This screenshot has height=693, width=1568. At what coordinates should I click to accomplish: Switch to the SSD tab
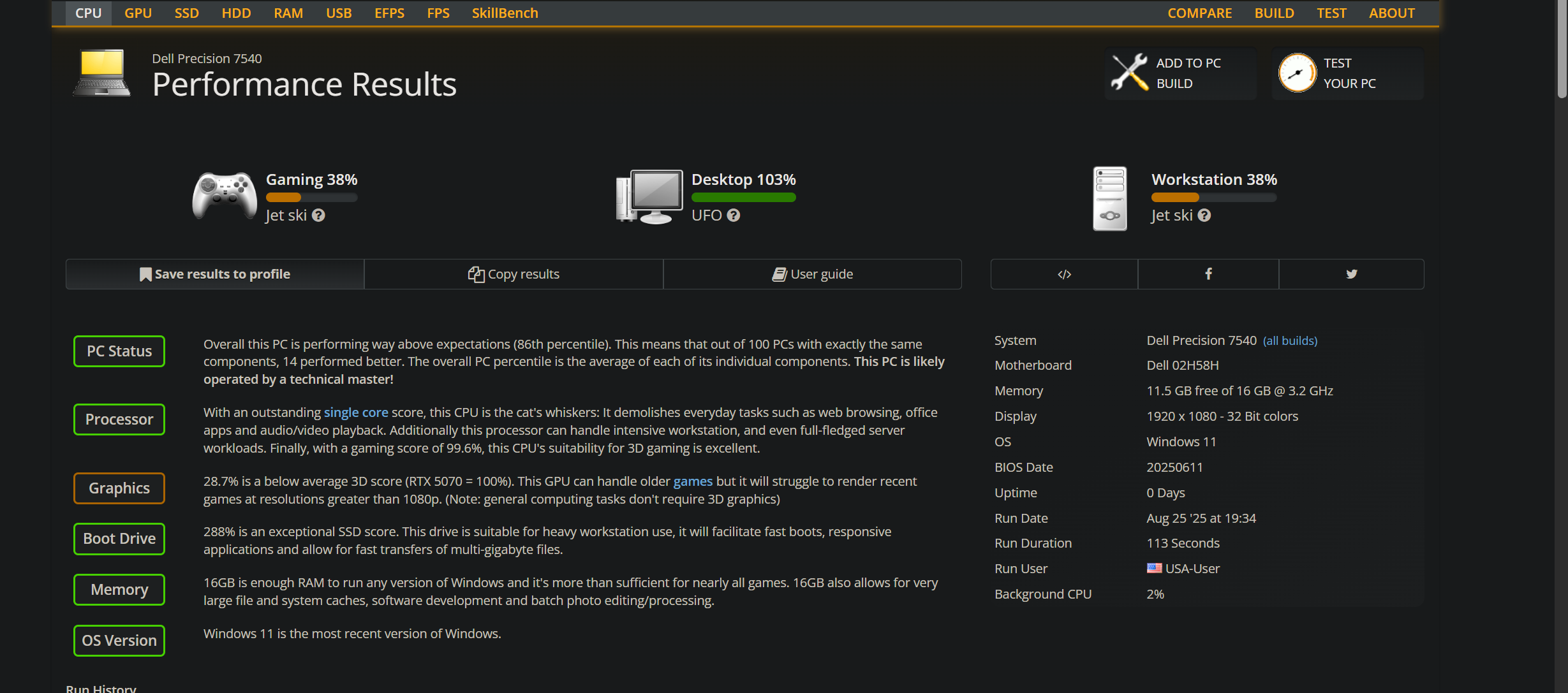[x=186, y=13]
